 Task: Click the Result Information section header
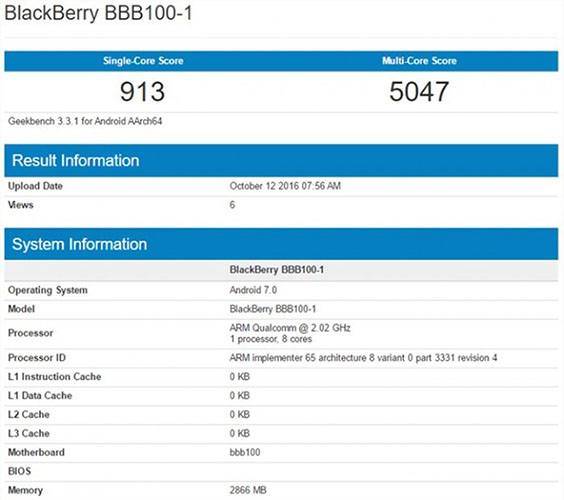tap(76, 160)
